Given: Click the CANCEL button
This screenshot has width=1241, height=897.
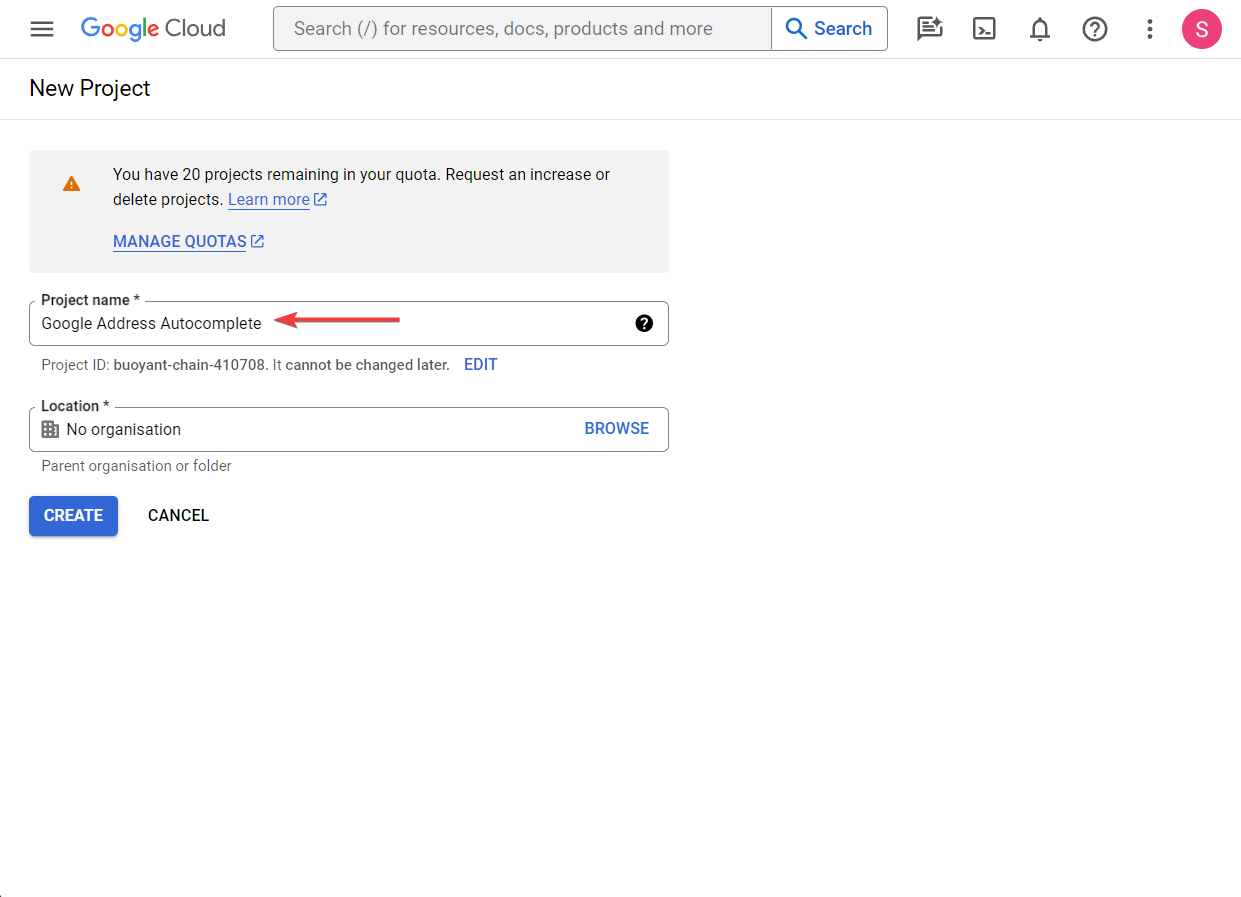Looking at the screenshot, I should click(x=178, y=516).
